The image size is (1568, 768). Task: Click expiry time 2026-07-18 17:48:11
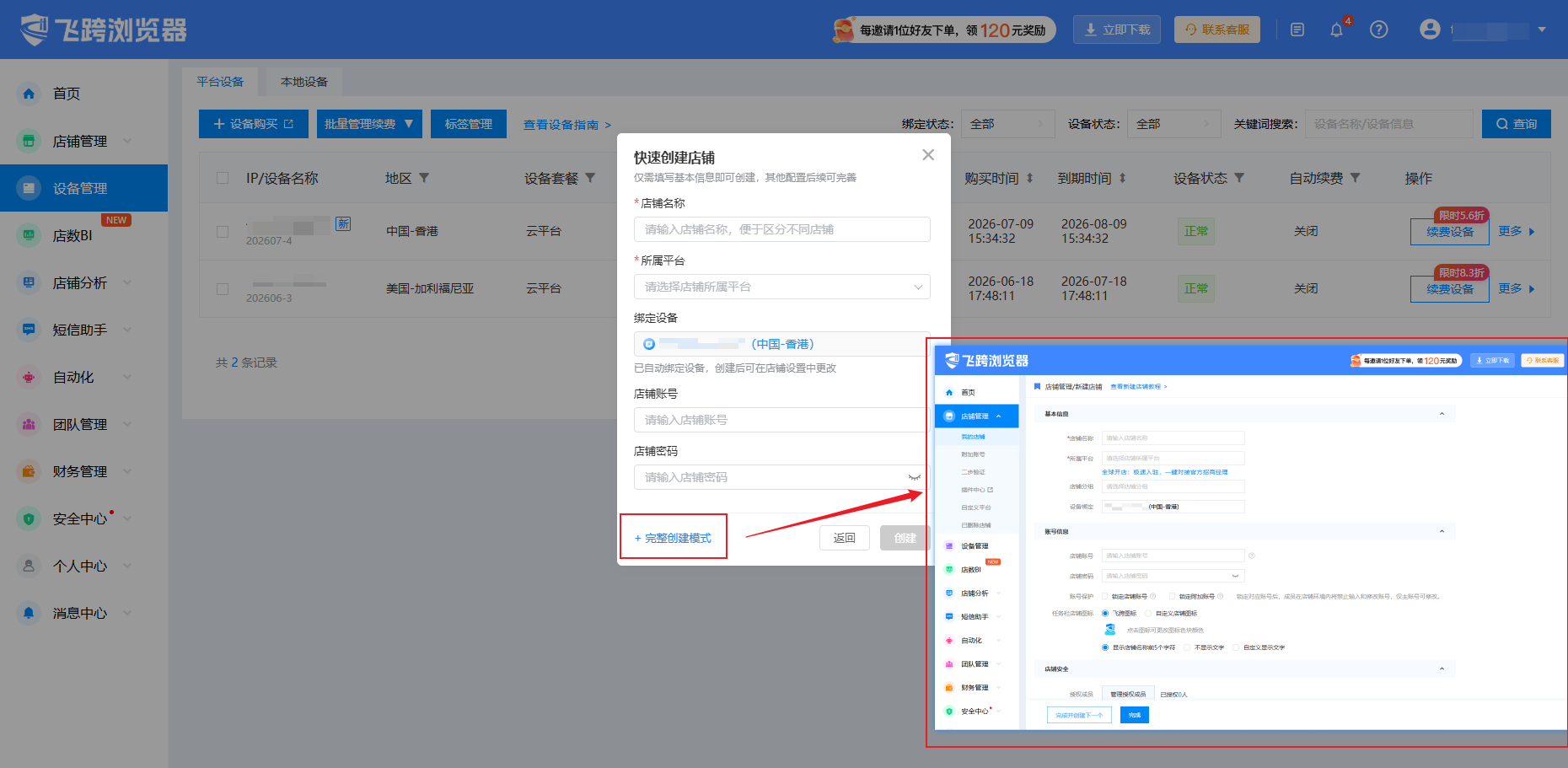1093,288
